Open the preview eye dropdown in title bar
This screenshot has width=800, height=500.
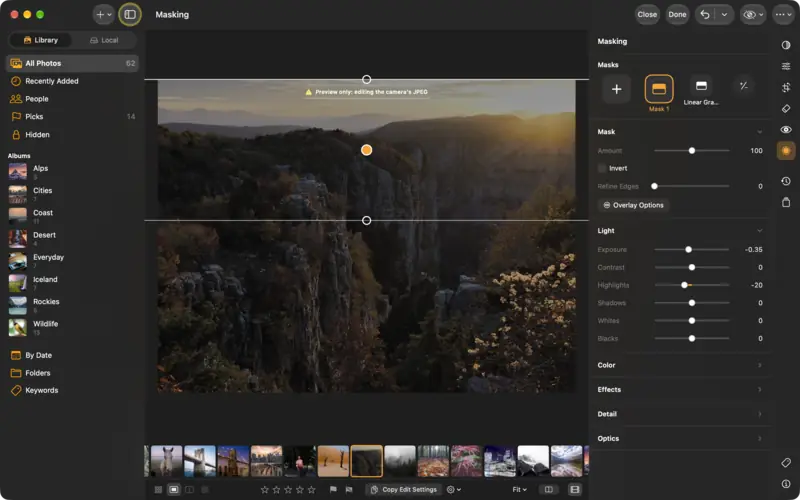tap(753, 15)
